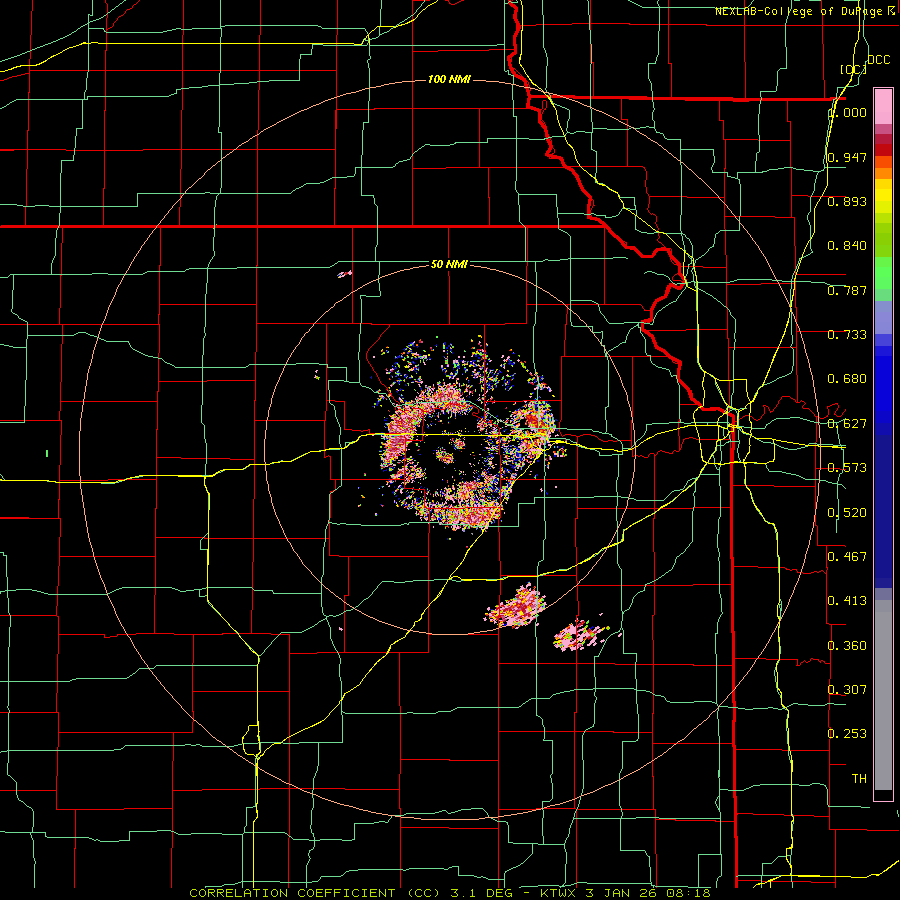The width and height of the screenshot is (900, 900).
Task: Click the 0.467 legend value
Action: (x=847, y=557)
